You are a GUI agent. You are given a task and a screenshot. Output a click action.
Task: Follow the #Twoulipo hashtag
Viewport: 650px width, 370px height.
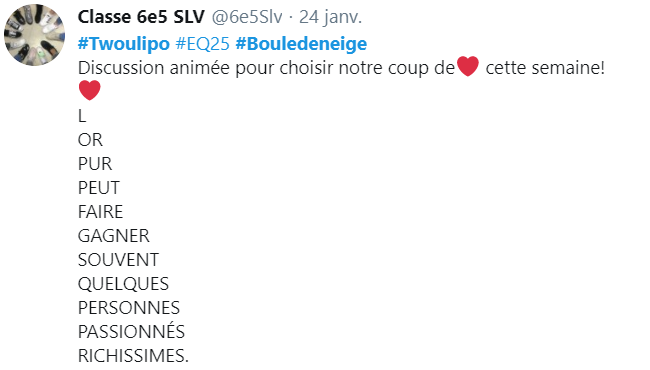coord(124,44)
